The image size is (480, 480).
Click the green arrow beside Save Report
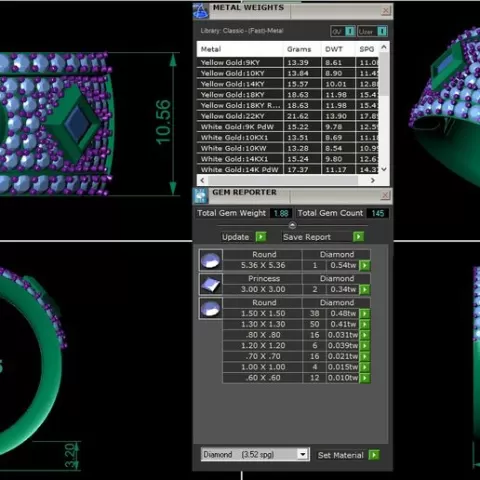(358, 237)
